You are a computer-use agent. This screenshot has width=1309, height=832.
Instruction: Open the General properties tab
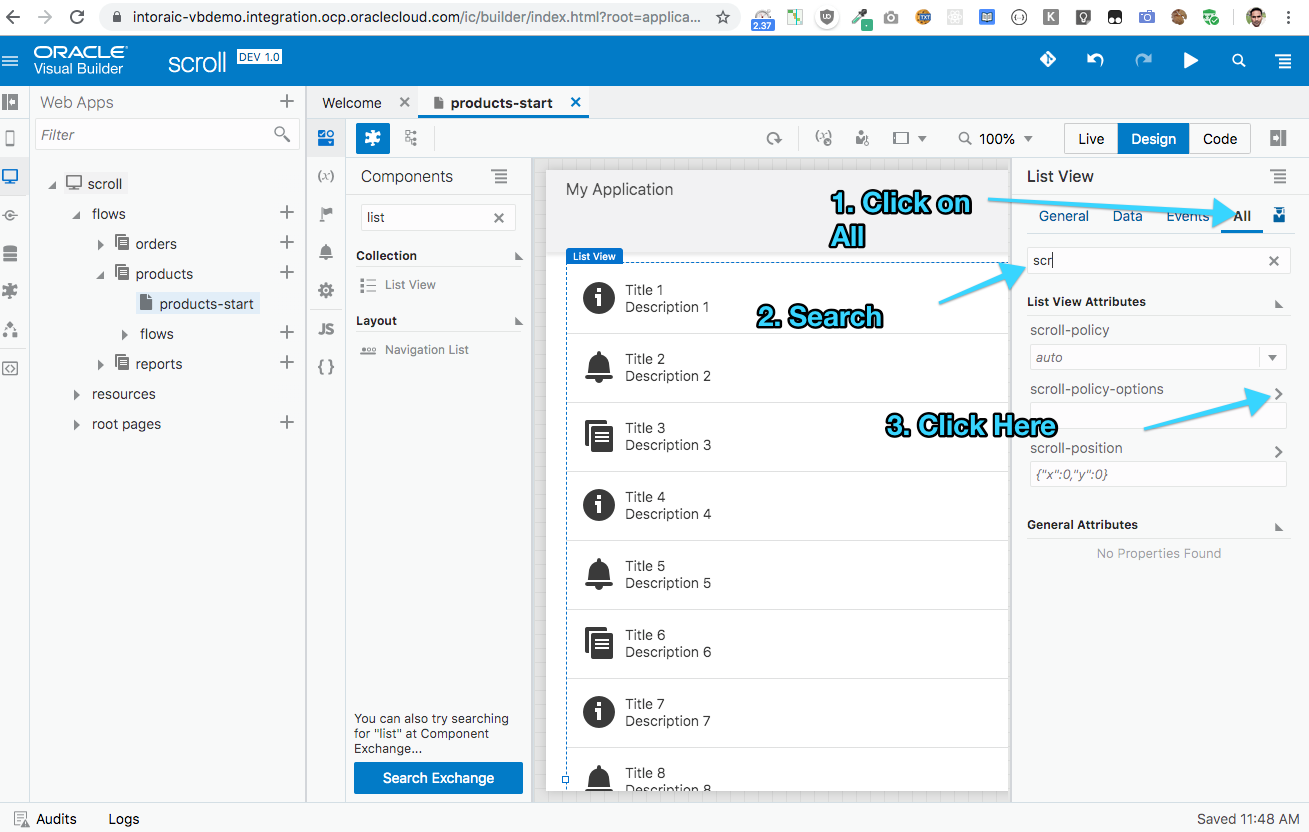[1063, 216]
